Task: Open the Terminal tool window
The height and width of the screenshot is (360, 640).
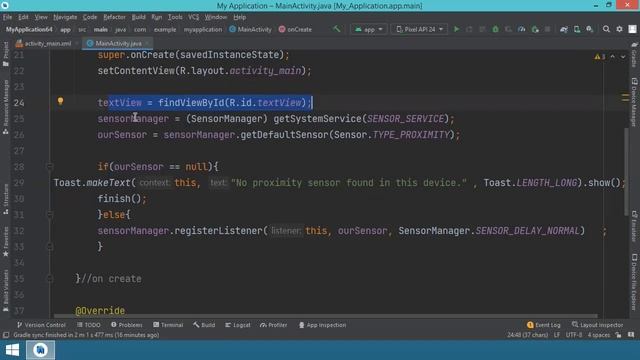Action: point(168,325)
